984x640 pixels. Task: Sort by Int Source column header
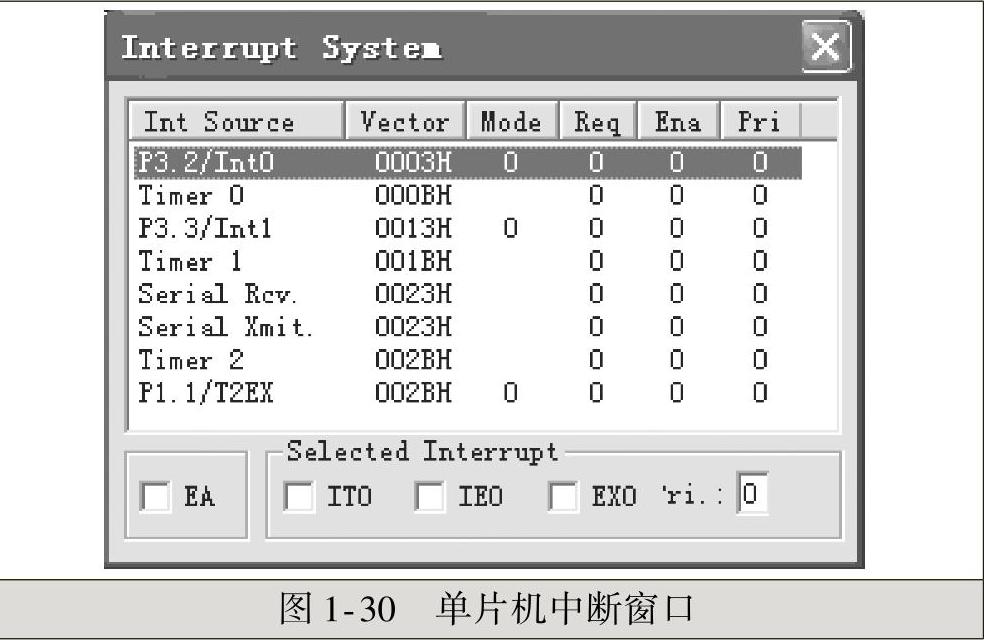(236, 123)
